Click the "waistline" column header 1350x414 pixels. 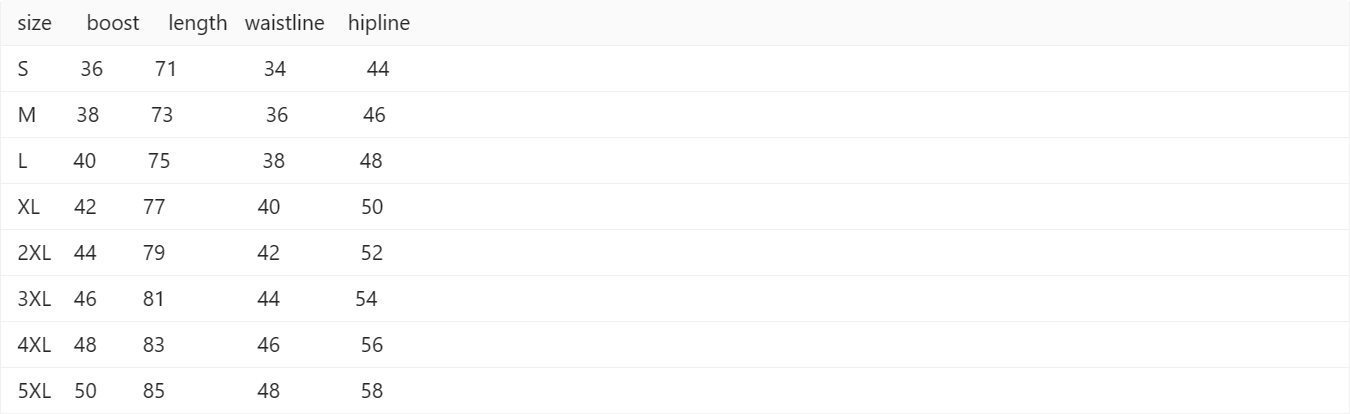pyautogui.click(x=284, y=23)
